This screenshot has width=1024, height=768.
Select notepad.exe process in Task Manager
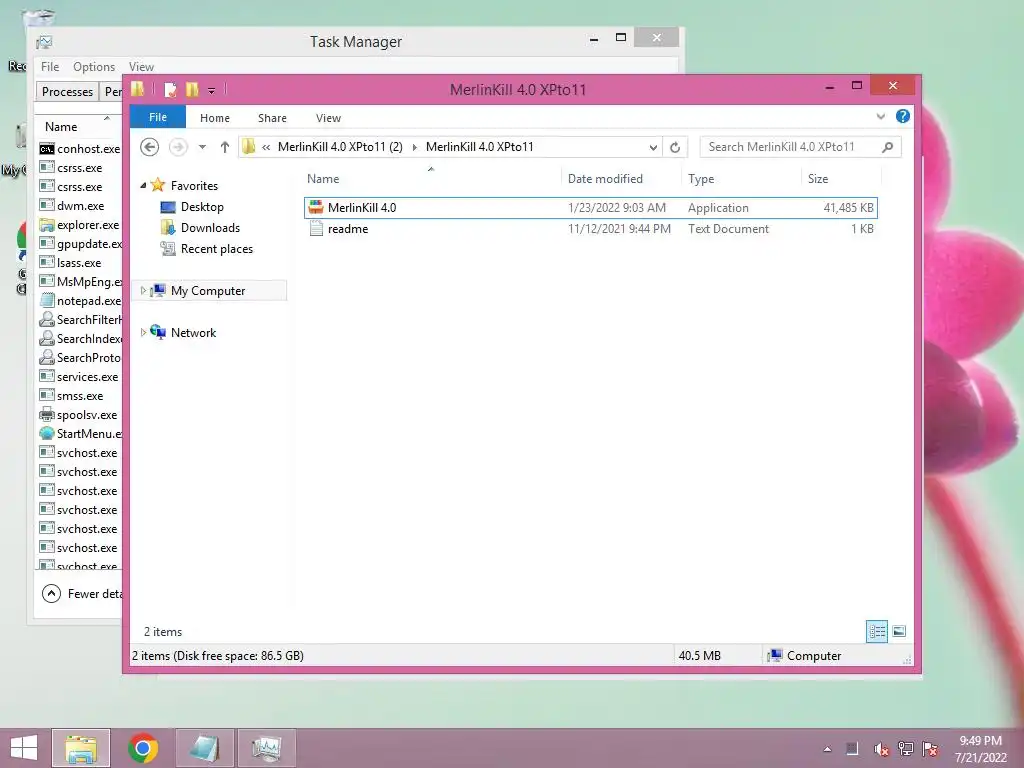80,300
